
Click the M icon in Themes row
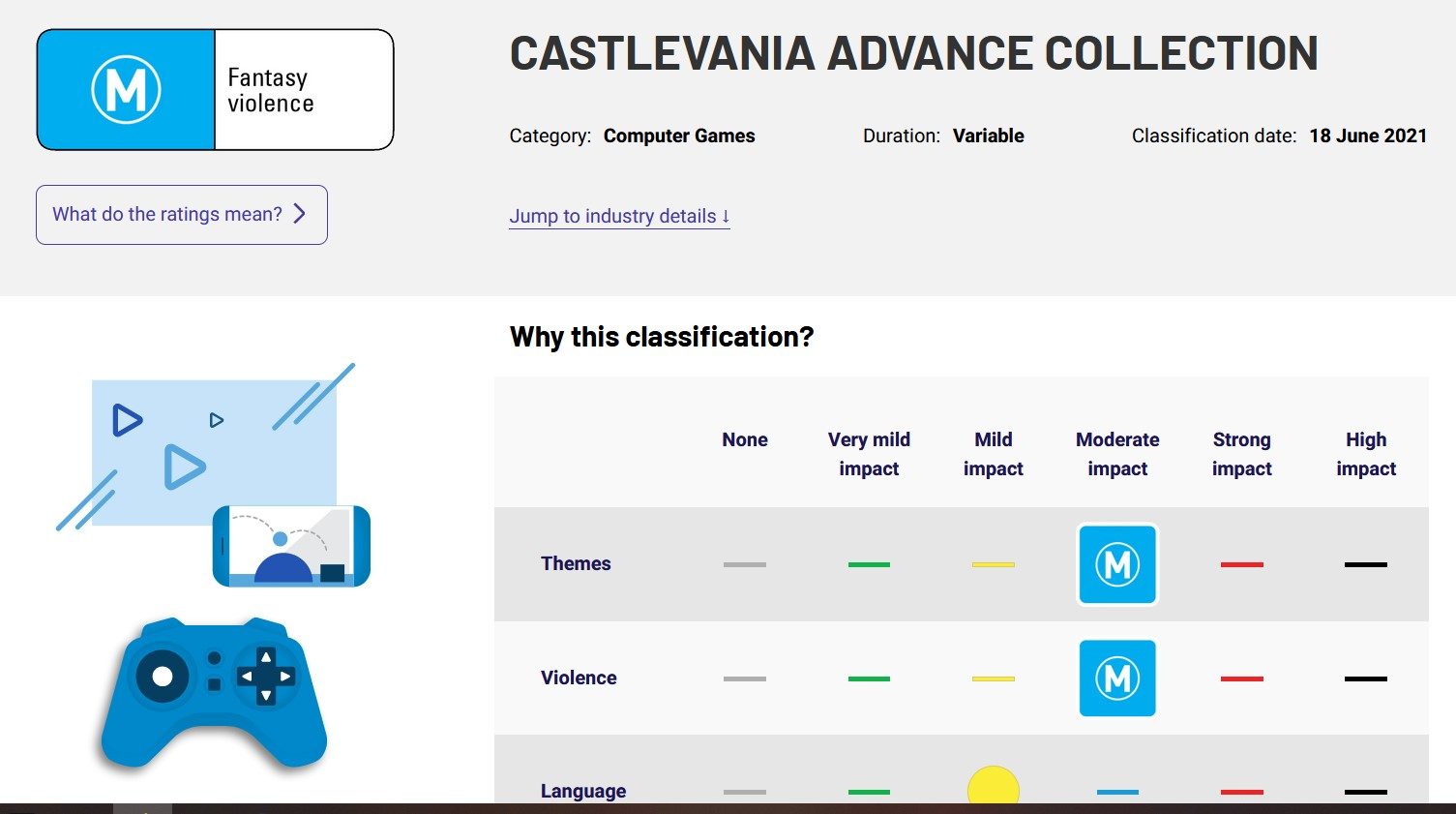pyautogui.click(x=1117, y=564)
